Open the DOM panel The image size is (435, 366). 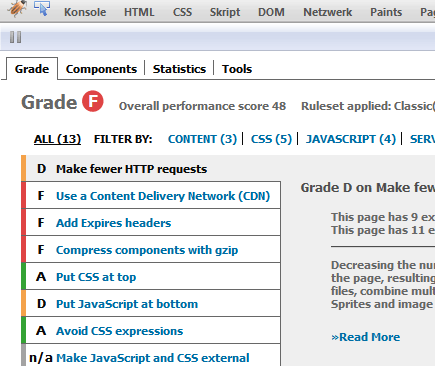click(x=271, y=12)
